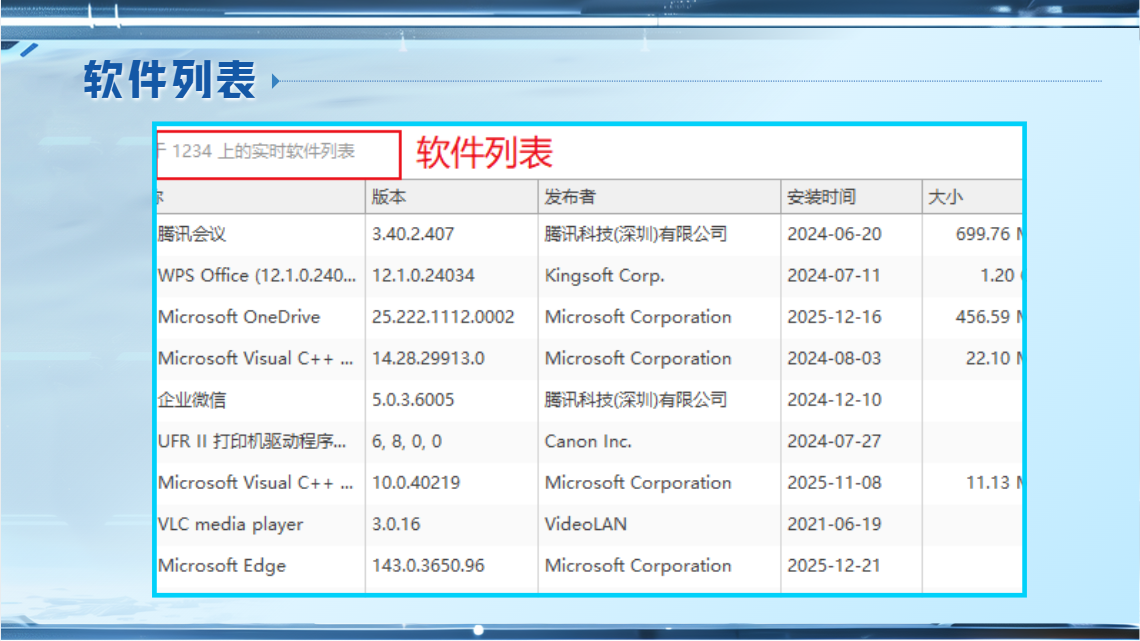Click size value 1.20 in WPS row
The width and height of the screenshot is (1140, 641).
click(x=997, y=275)
